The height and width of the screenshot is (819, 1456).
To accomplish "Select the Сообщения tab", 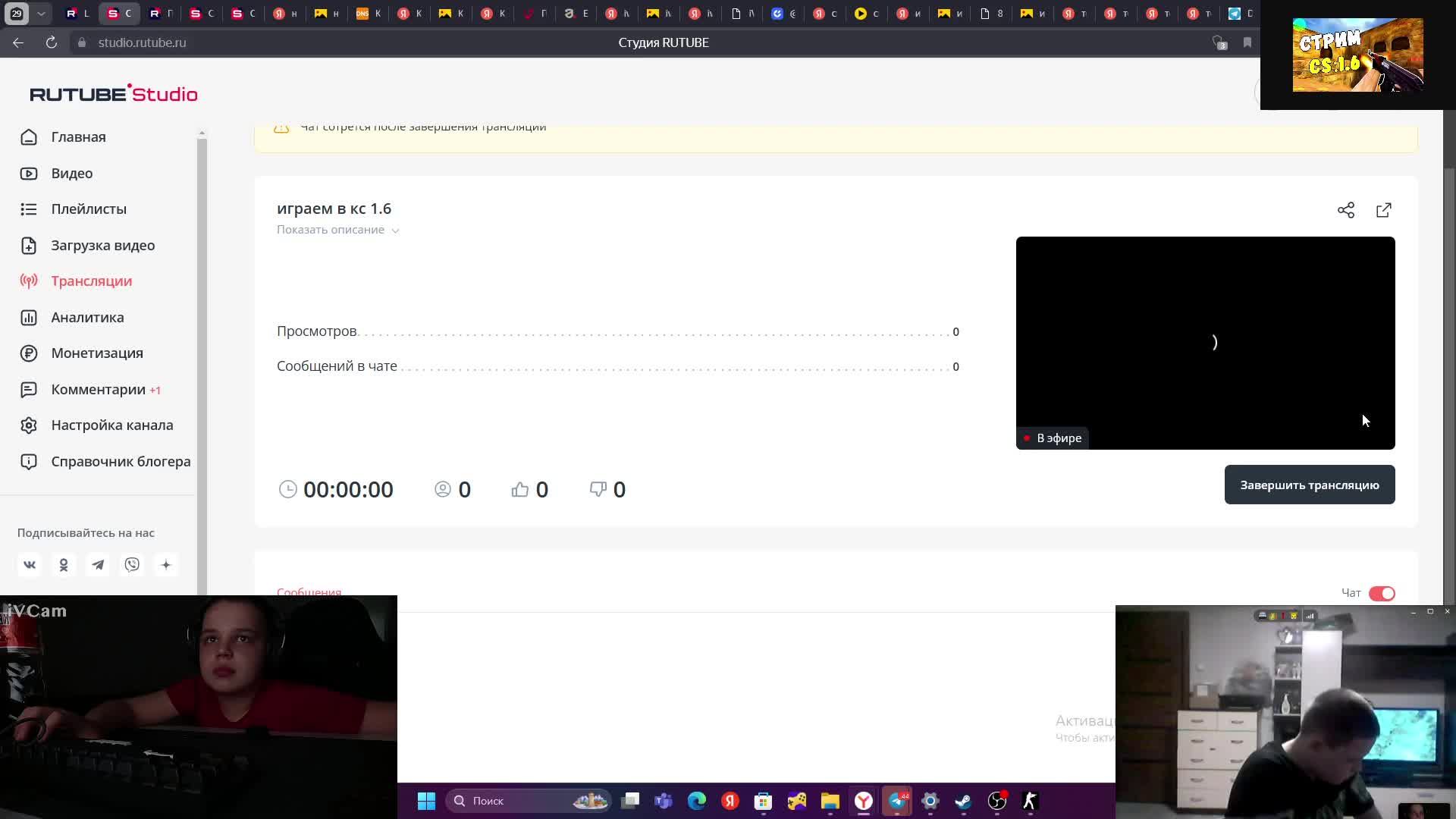I will click(309, 592).
